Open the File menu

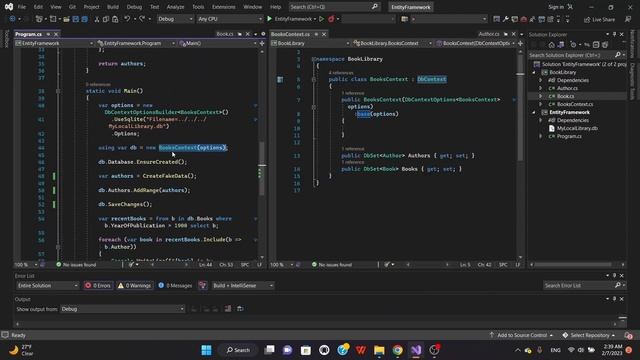(22, 7)
